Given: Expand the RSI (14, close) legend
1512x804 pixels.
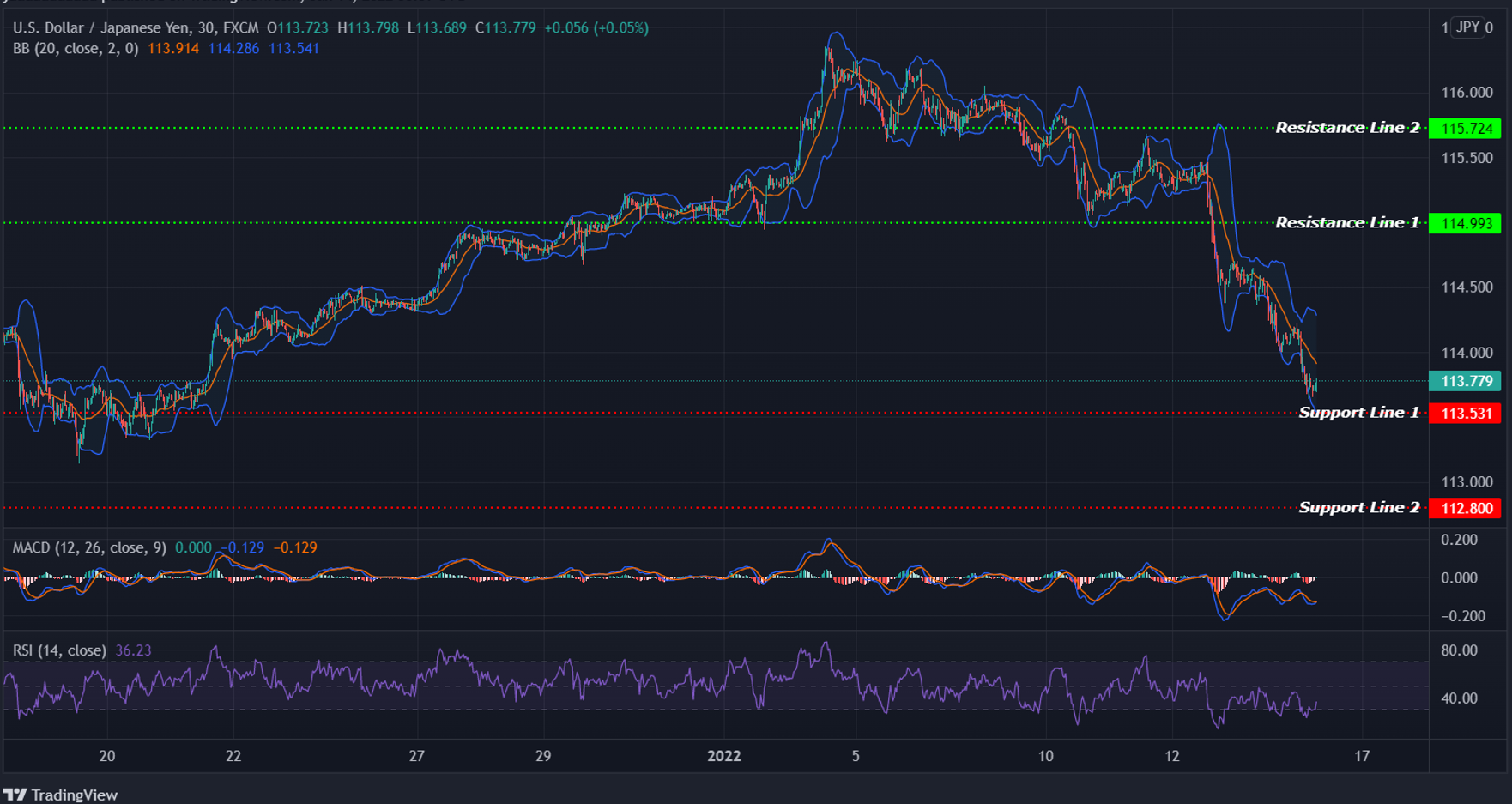Looking at the screenshot, I should [58, 650].
